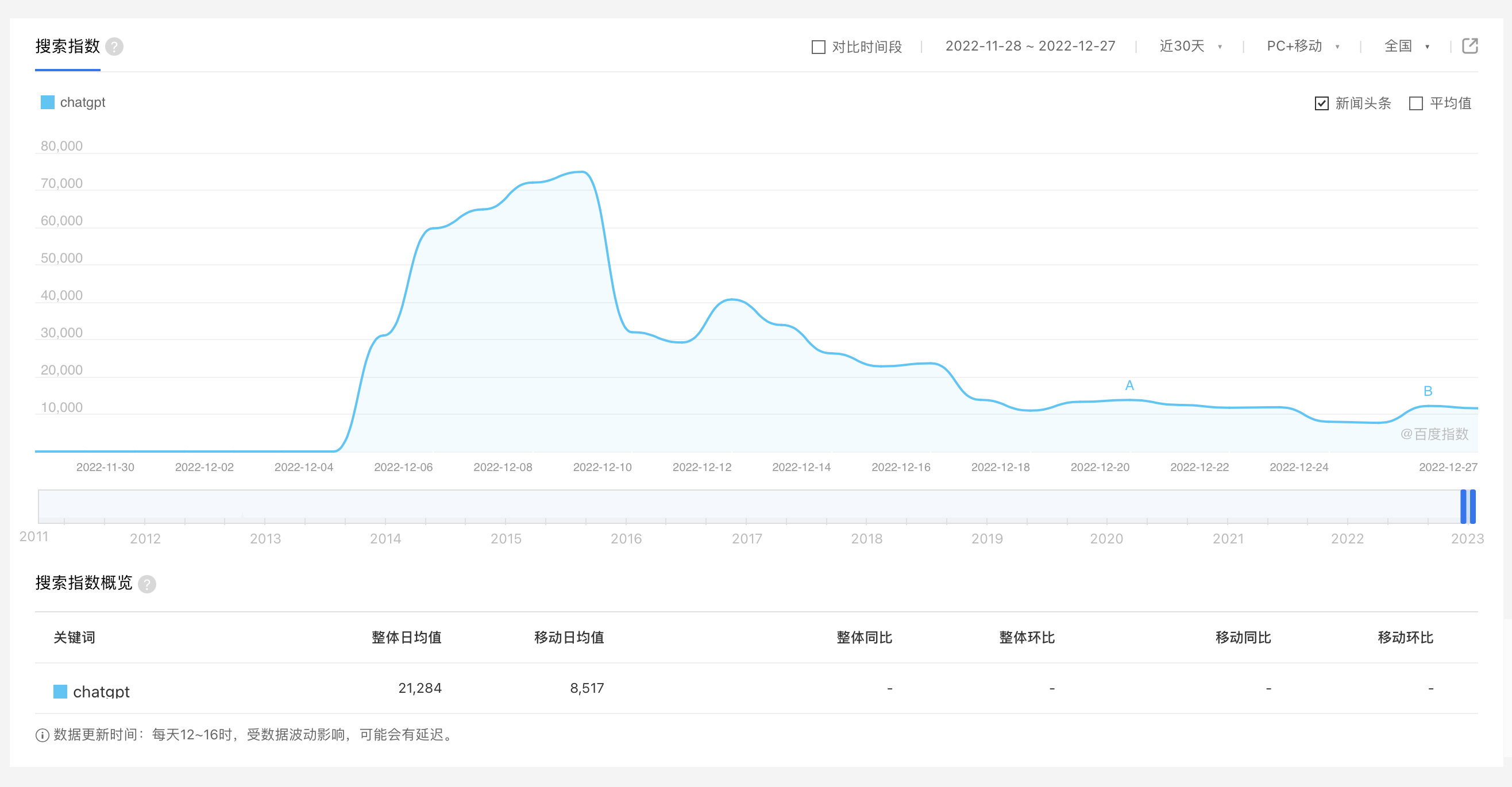
Task: Click the chatgpt keyword in the table row
Action: (x=101, y=691)
